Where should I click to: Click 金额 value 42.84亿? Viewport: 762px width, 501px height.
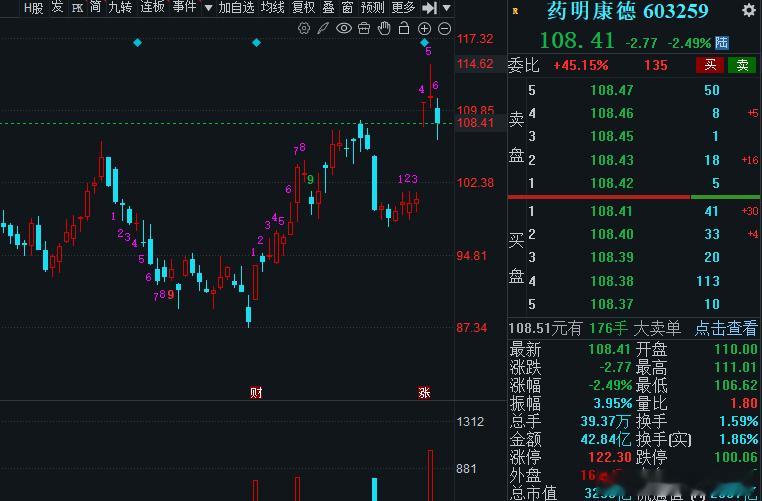pyautogui.click(x=606, y=439)
